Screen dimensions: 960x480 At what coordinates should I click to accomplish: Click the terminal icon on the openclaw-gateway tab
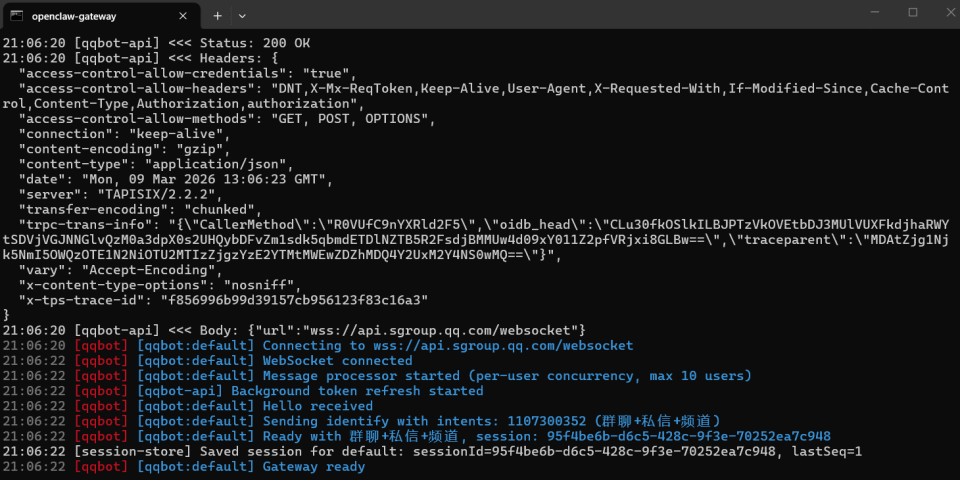[16, 13]
